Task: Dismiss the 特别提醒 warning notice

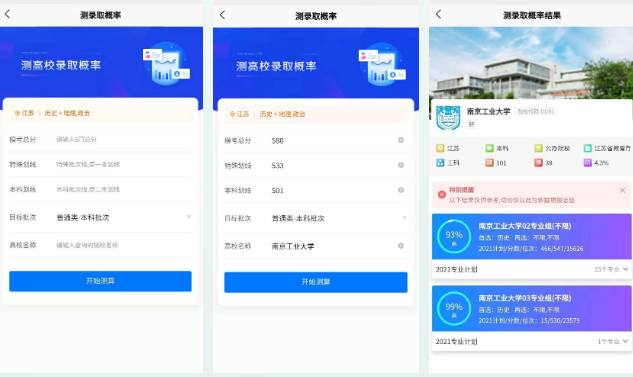Action: pos(623,190)
